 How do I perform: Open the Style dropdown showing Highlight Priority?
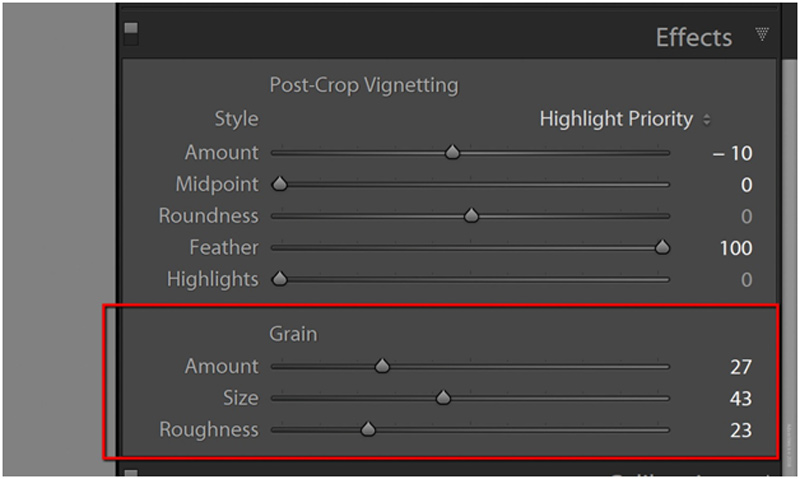pyautogui.click(x=625, y=119)
